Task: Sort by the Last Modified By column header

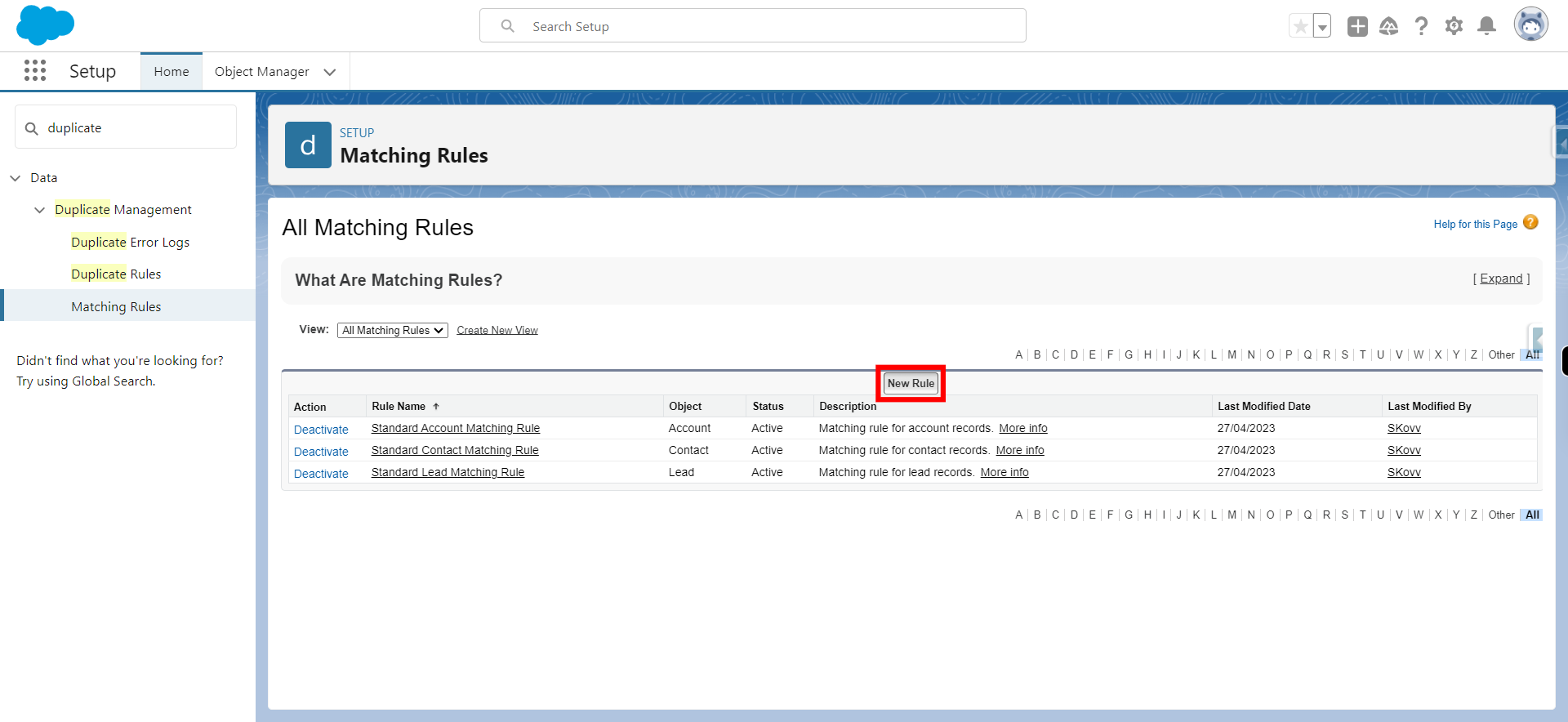Action: point(1429,406)
